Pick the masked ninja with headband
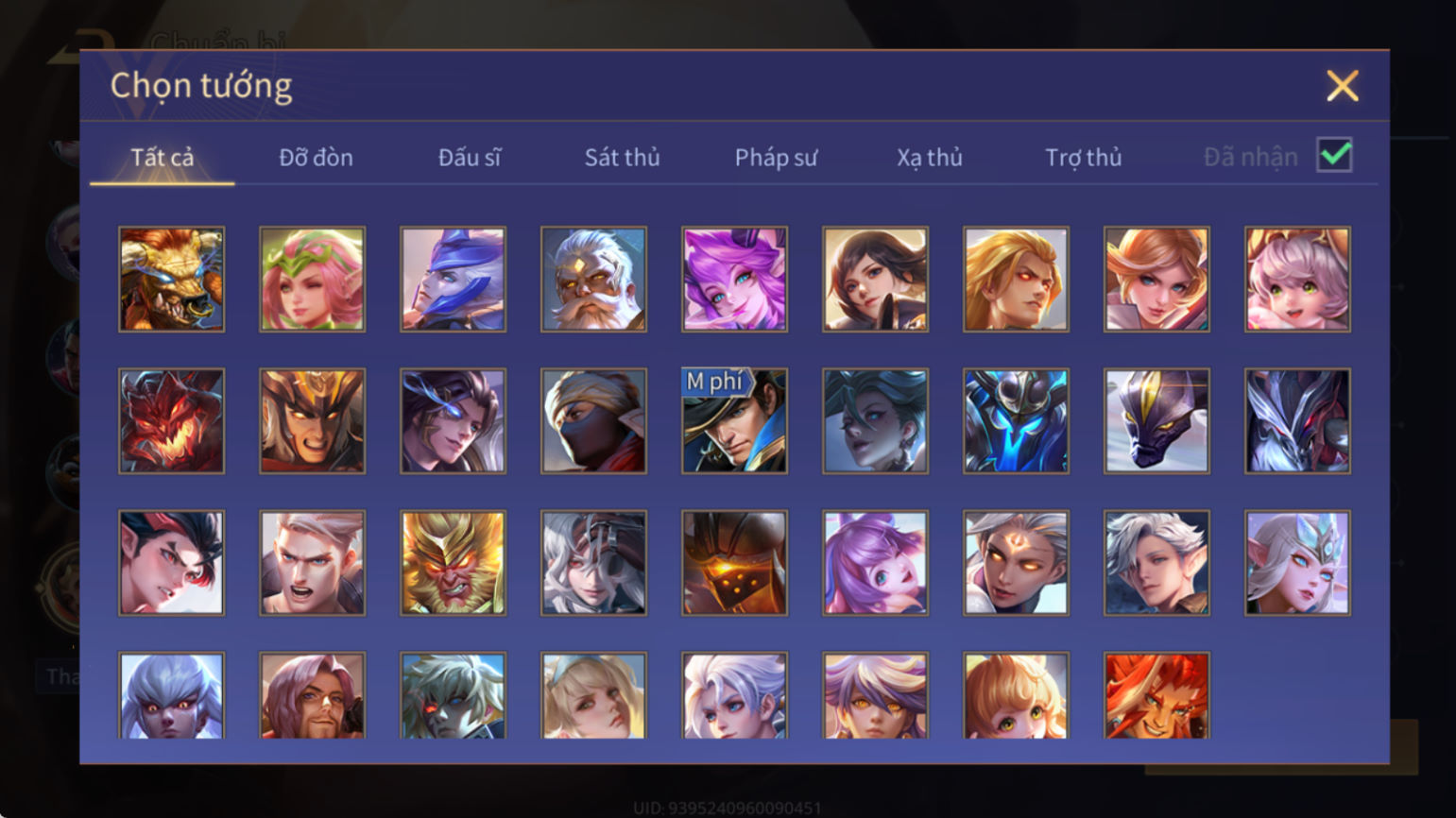This screenshot has height=818, width=1456. (593, 421)
